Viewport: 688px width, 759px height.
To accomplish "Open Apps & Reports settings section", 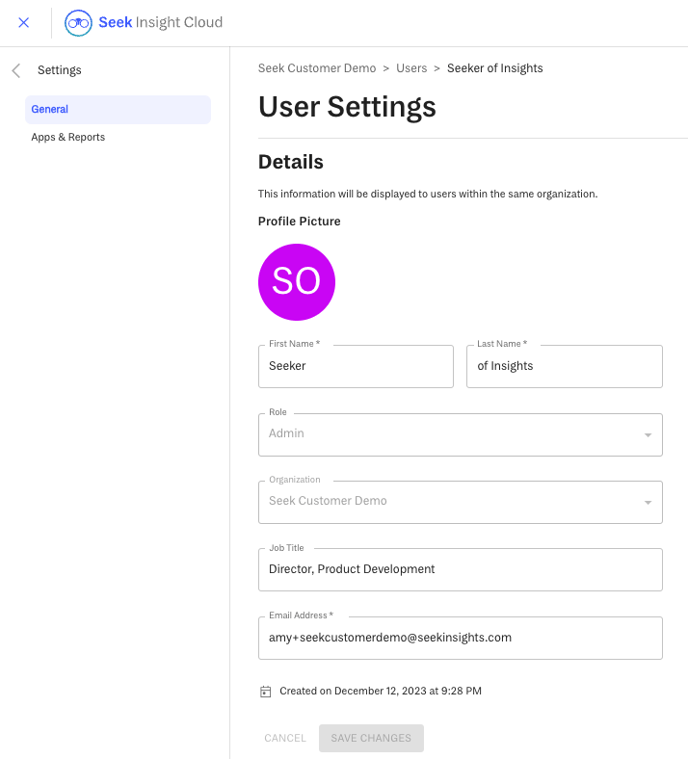I will point(68,137).
